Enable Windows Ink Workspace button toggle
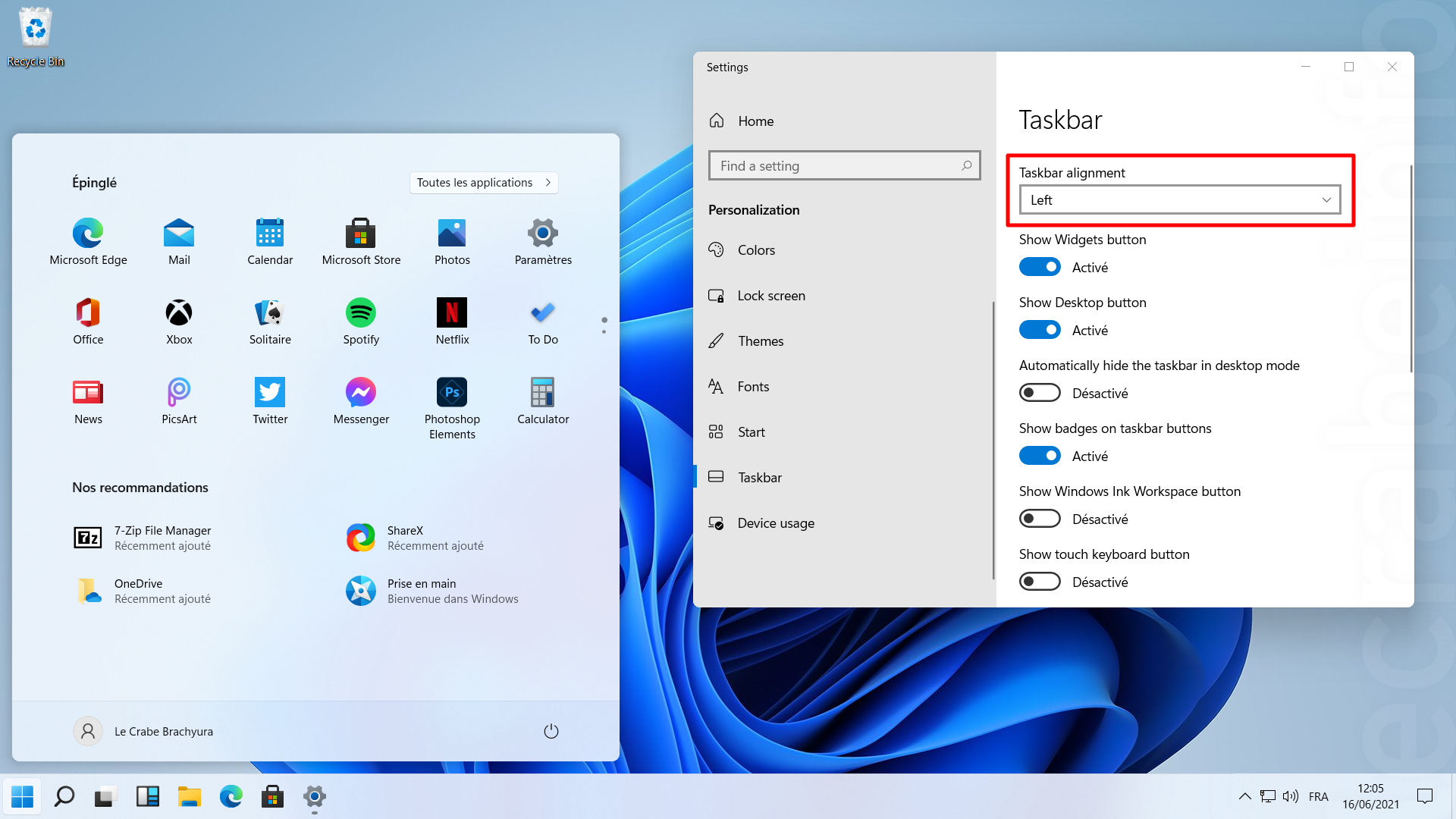Viewport: 1456px width, 819px height. pos(1040,519)
